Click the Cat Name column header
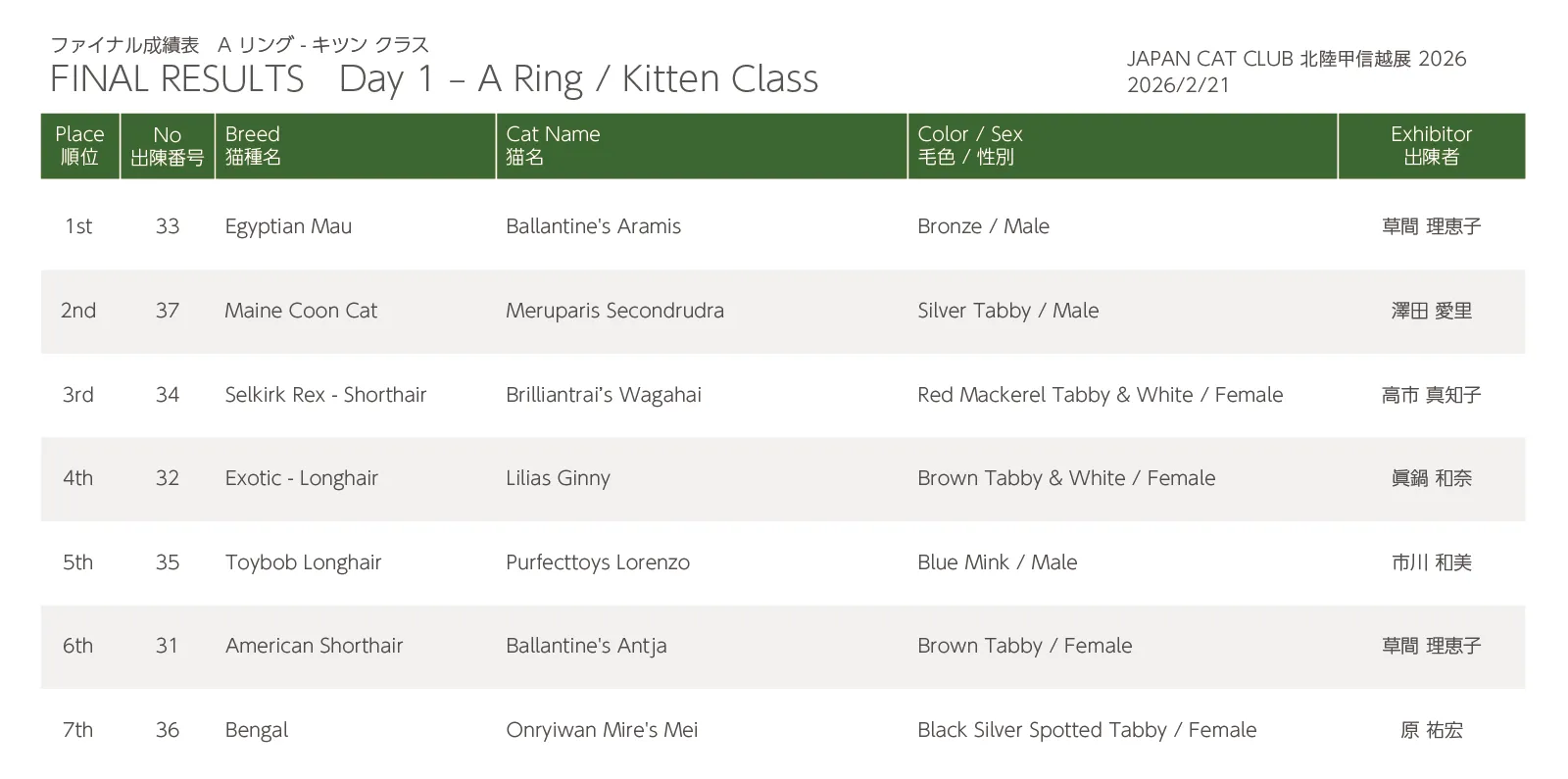The image size is (1568, 779). click(553, 145)
